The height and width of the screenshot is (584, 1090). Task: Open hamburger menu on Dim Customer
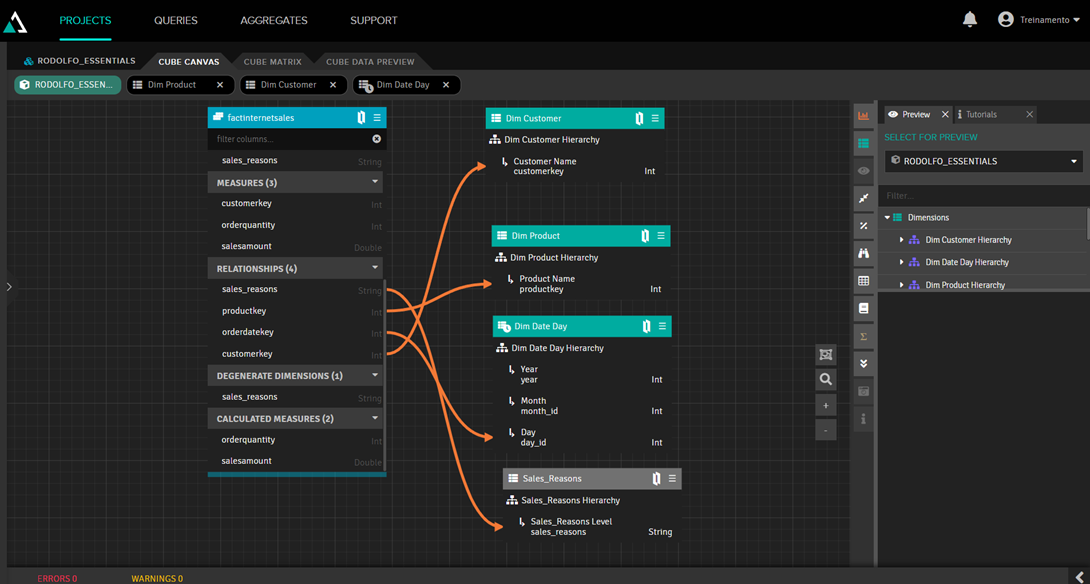(x=655, y=118)
